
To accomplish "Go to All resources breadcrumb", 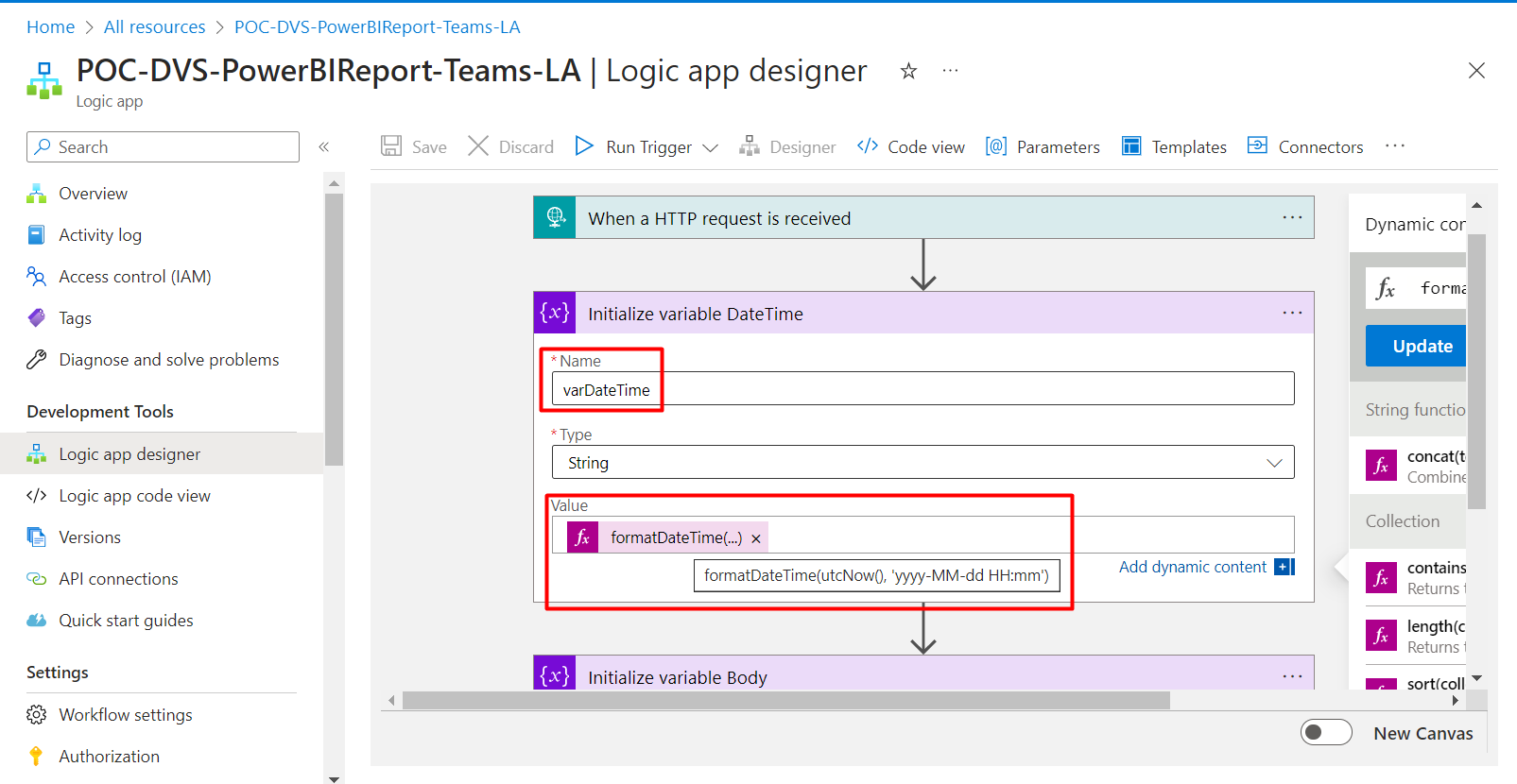I will (154, 27).
